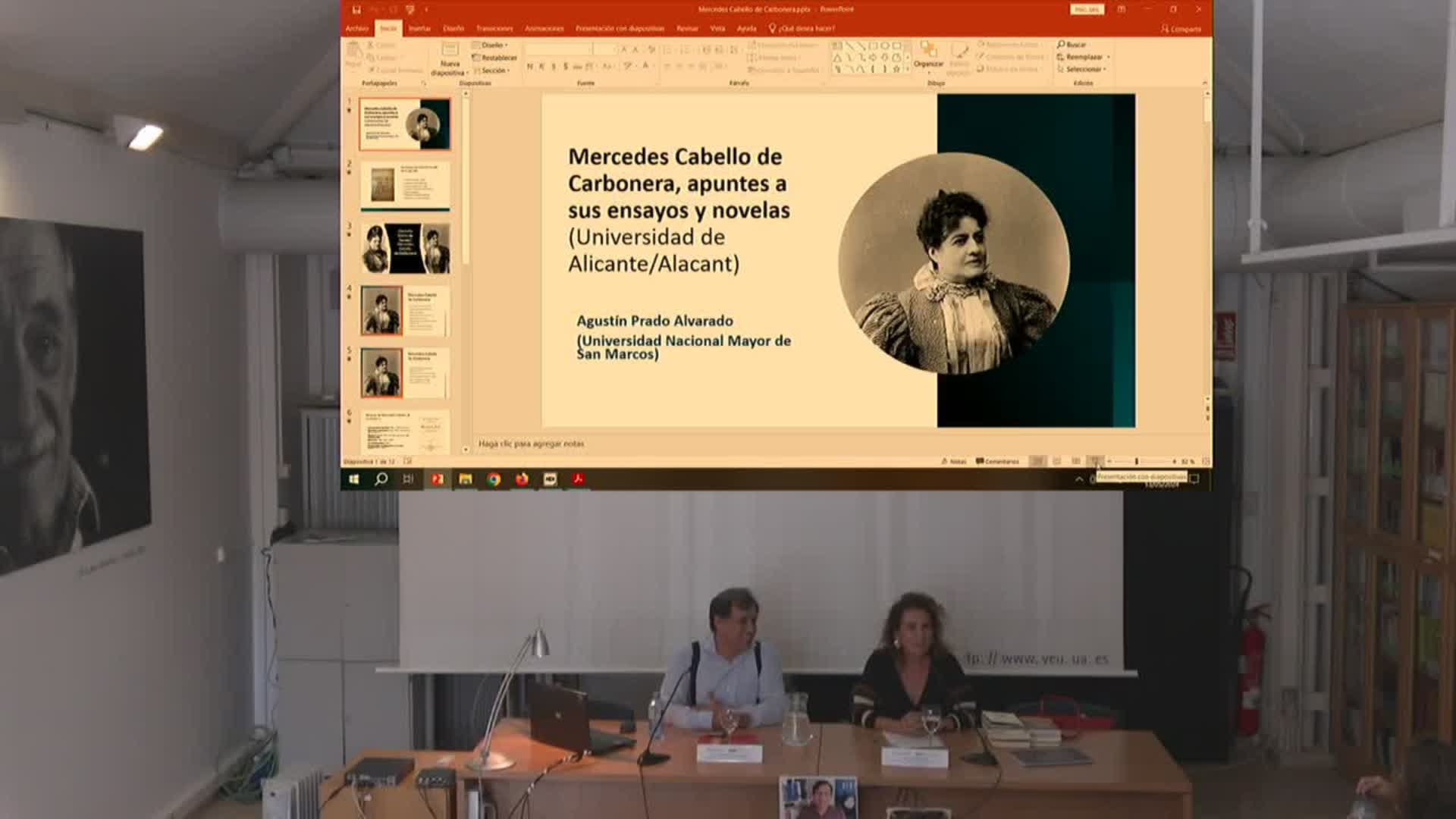This screenshot has width=1456, height=819.
Task: Click the Windows search icon on taskbar
Action: (381, 479)
